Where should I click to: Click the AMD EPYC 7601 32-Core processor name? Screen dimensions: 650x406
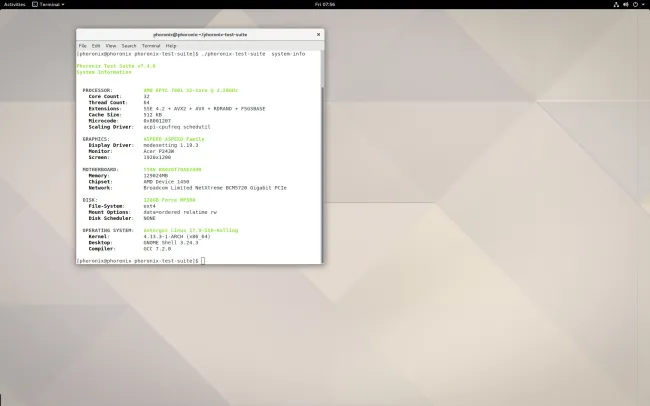(x=191, y=90)
